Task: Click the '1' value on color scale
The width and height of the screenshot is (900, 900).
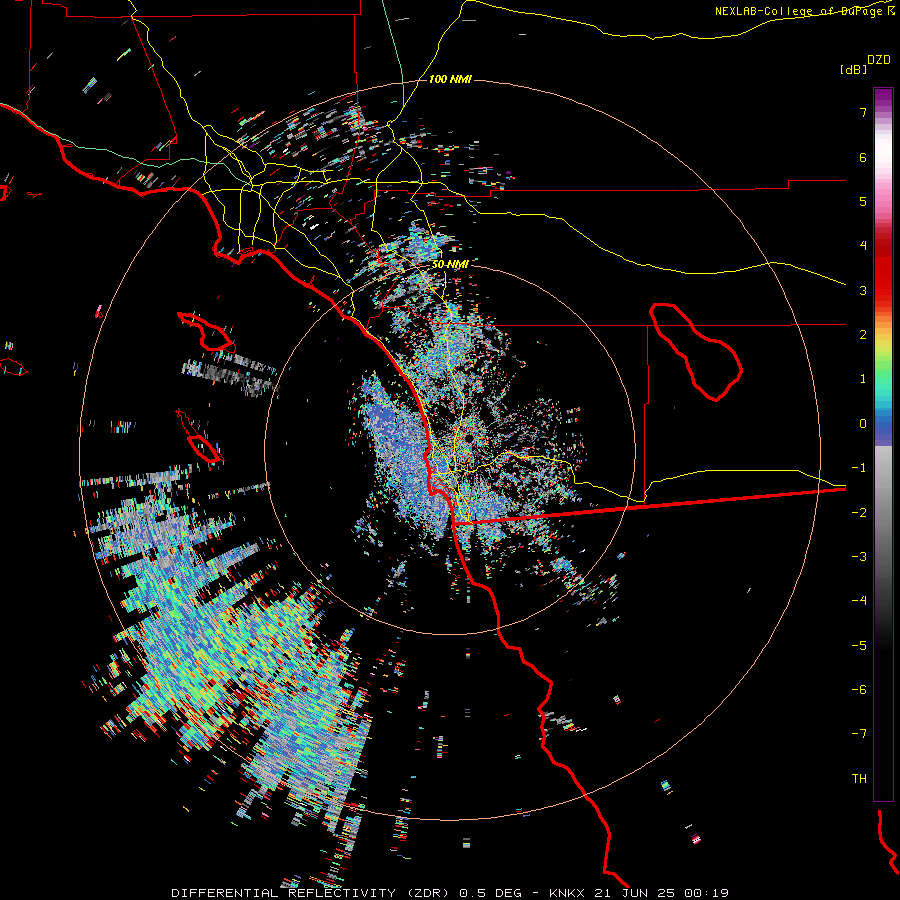Action: [x=863, y=379]
